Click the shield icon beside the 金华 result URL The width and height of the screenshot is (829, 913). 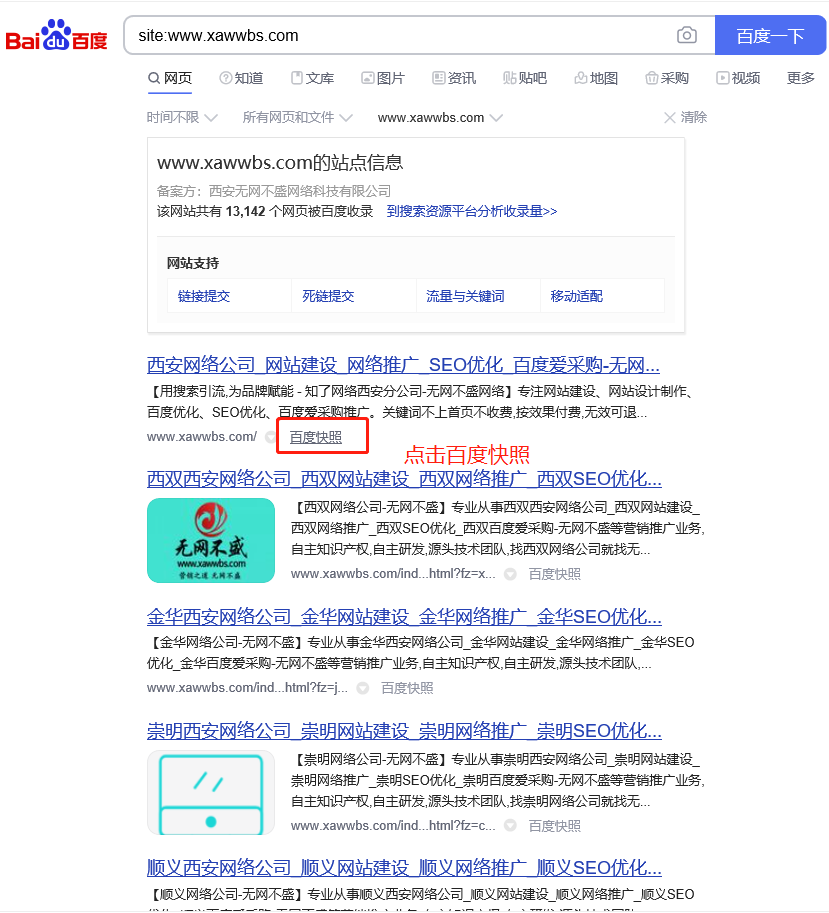point(363,688)
